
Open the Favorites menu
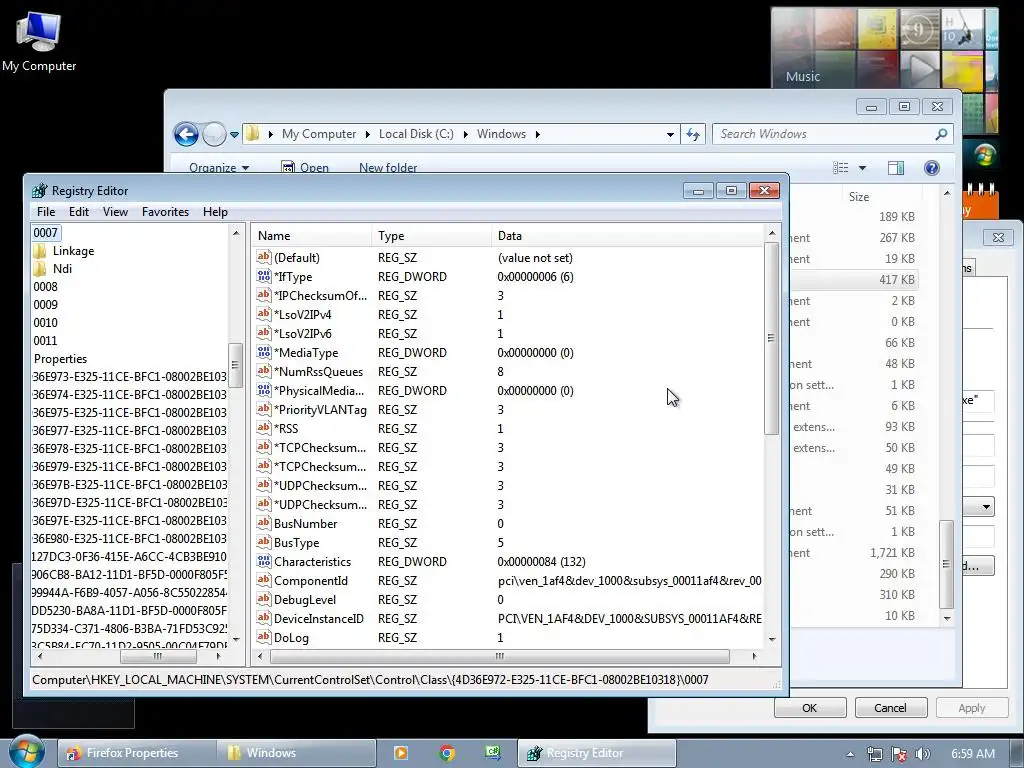pyautogui.click(x=165, y=212)
